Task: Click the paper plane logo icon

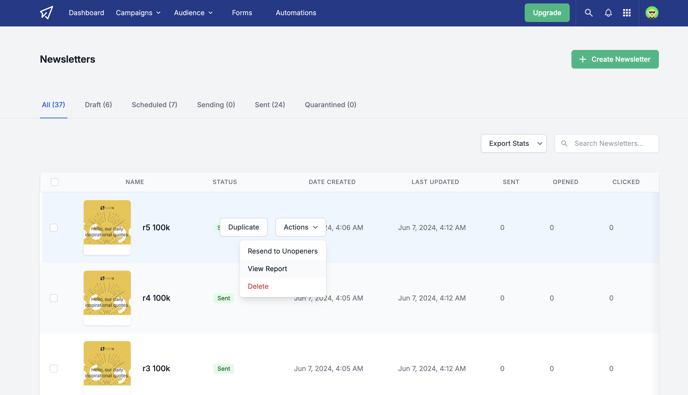Action: point(47,13)
